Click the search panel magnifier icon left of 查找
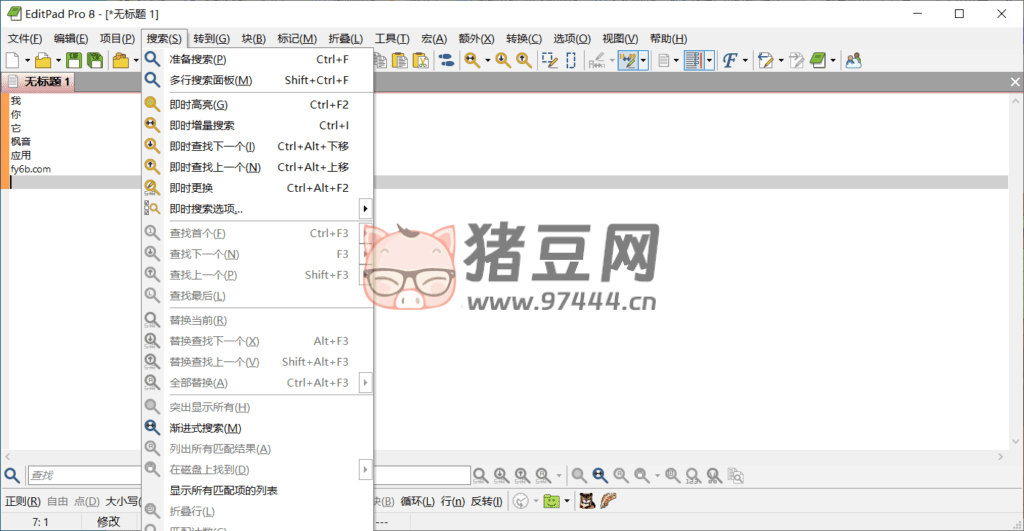Viewport: 1024px width, 531px height. tap(12, 475)
